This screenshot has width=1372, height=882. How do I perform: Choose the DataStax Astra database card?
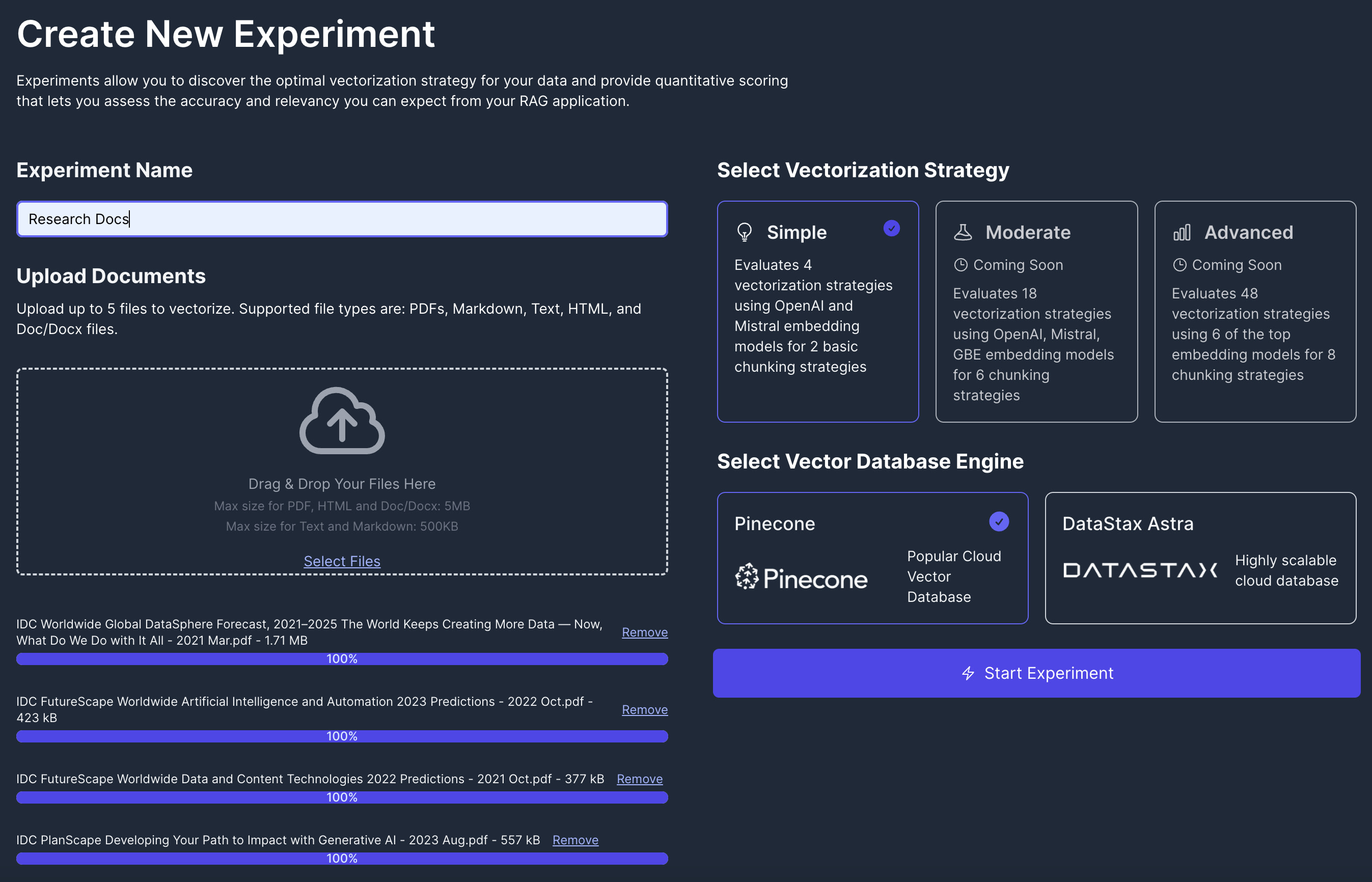pyautogui.click(x=1200, y=557)
